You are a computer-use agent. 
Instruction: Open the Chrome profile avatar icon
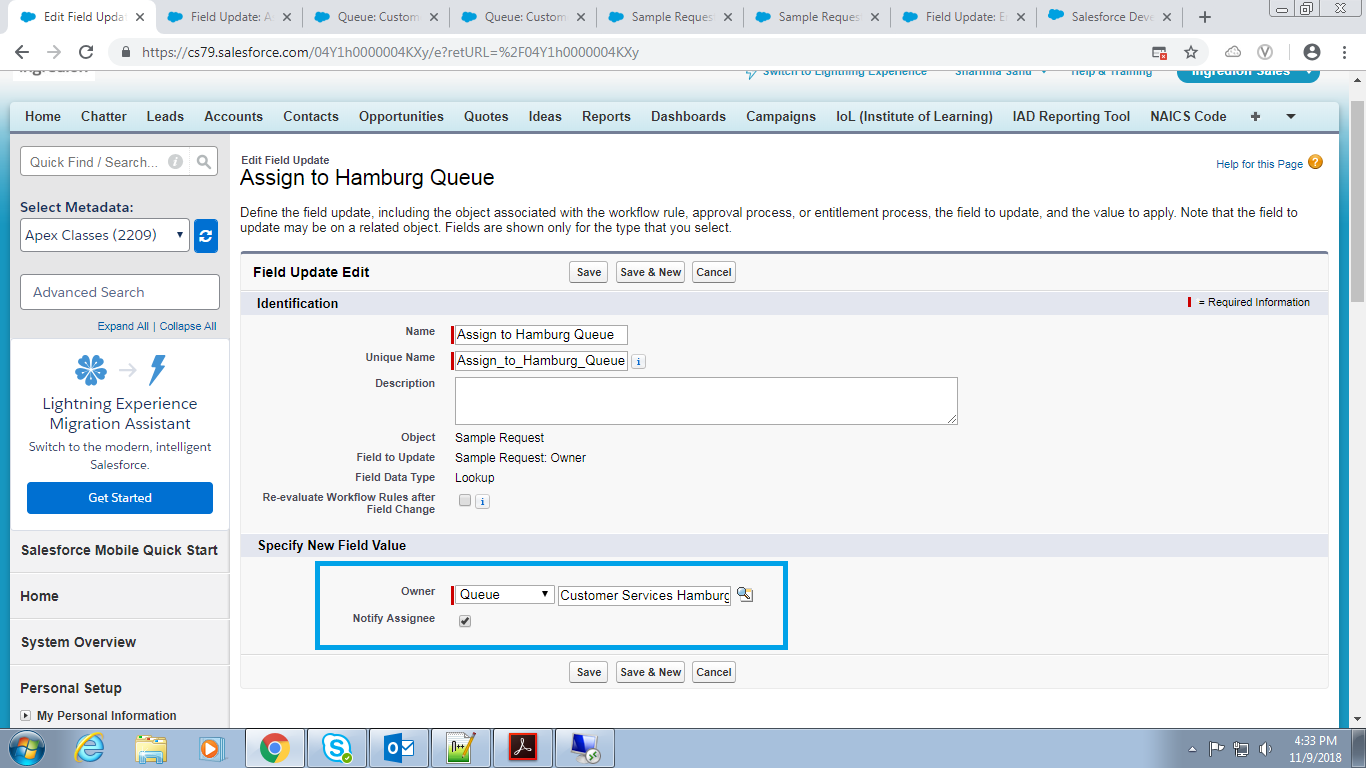[1312, 52]
